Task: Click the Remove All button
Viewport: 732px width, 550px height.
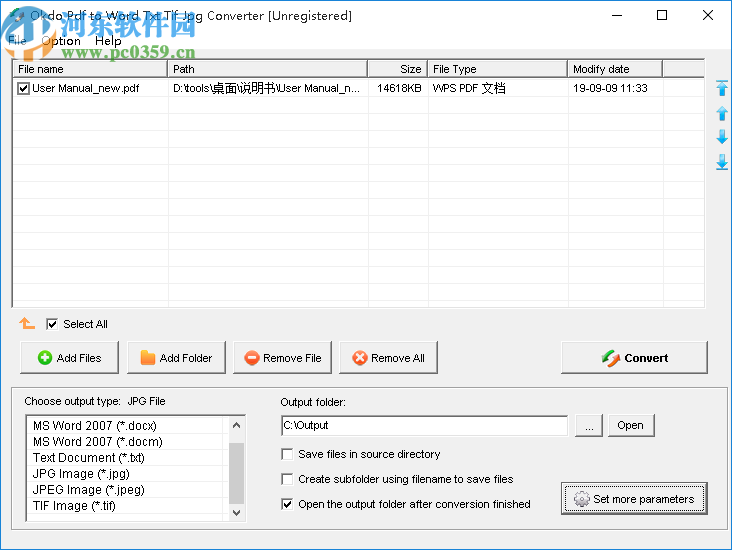Action: click(x=388, y=358)
